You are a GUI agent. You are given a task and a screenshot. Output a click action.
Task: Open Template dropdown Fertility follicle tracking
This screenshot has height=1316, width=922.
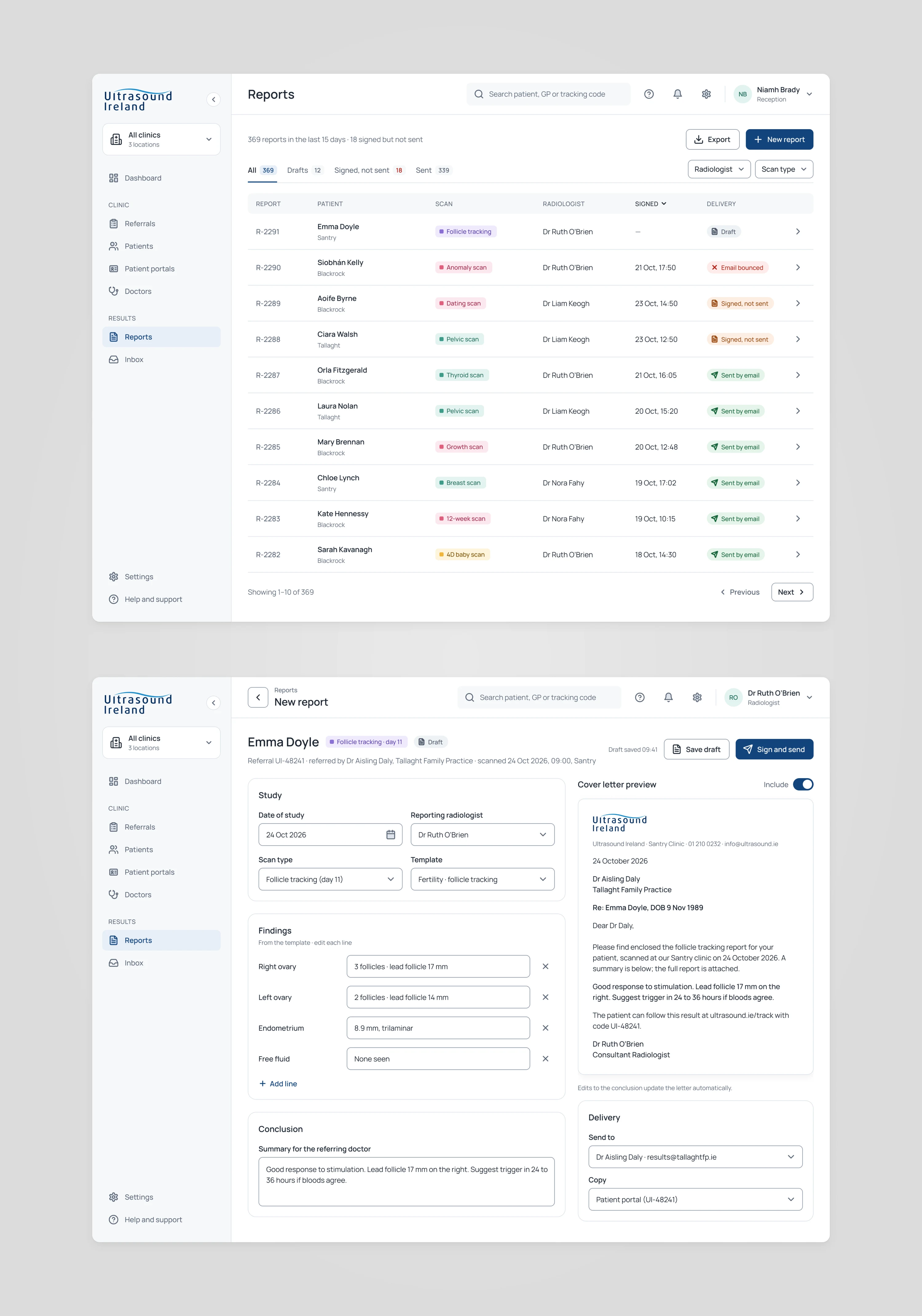pos(483,879)
